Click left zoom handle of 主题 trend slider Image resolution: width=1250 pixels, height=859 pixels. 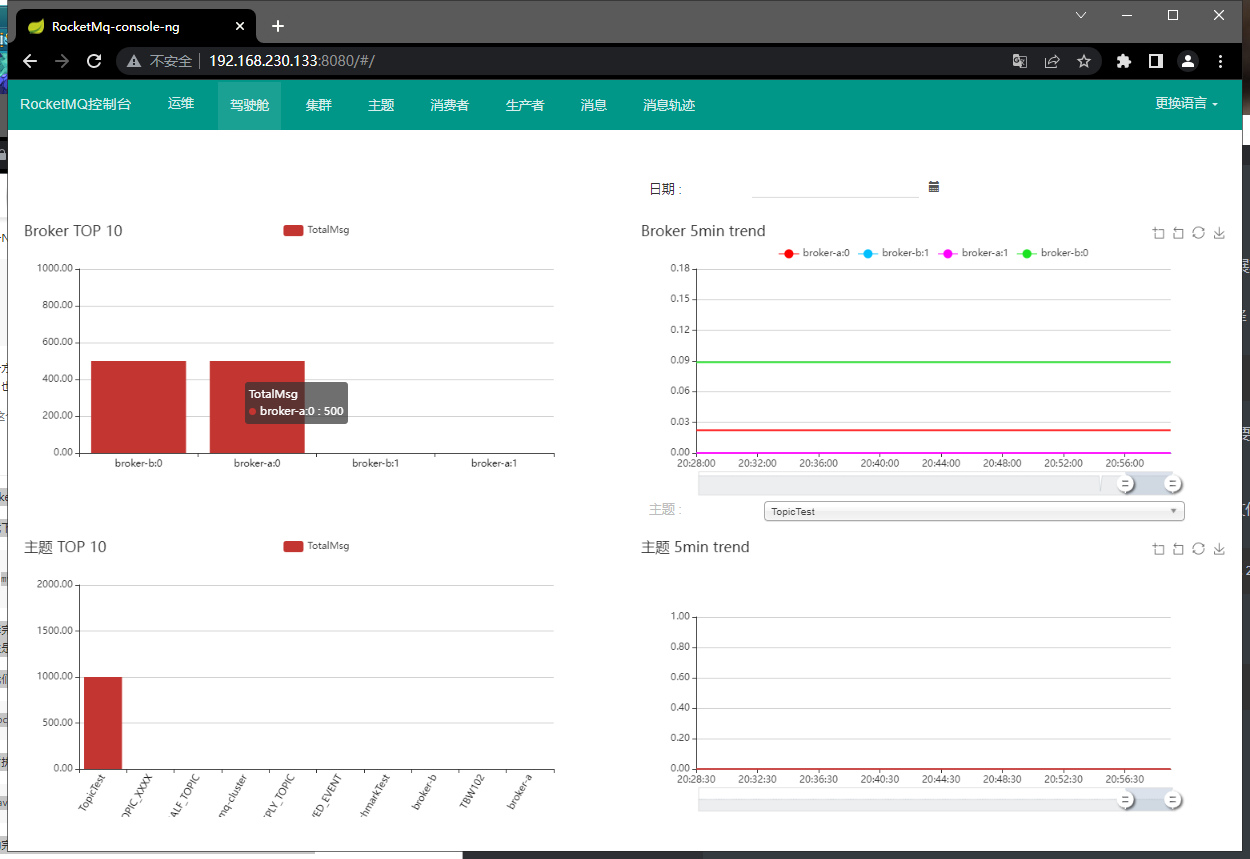point(1125,800)
